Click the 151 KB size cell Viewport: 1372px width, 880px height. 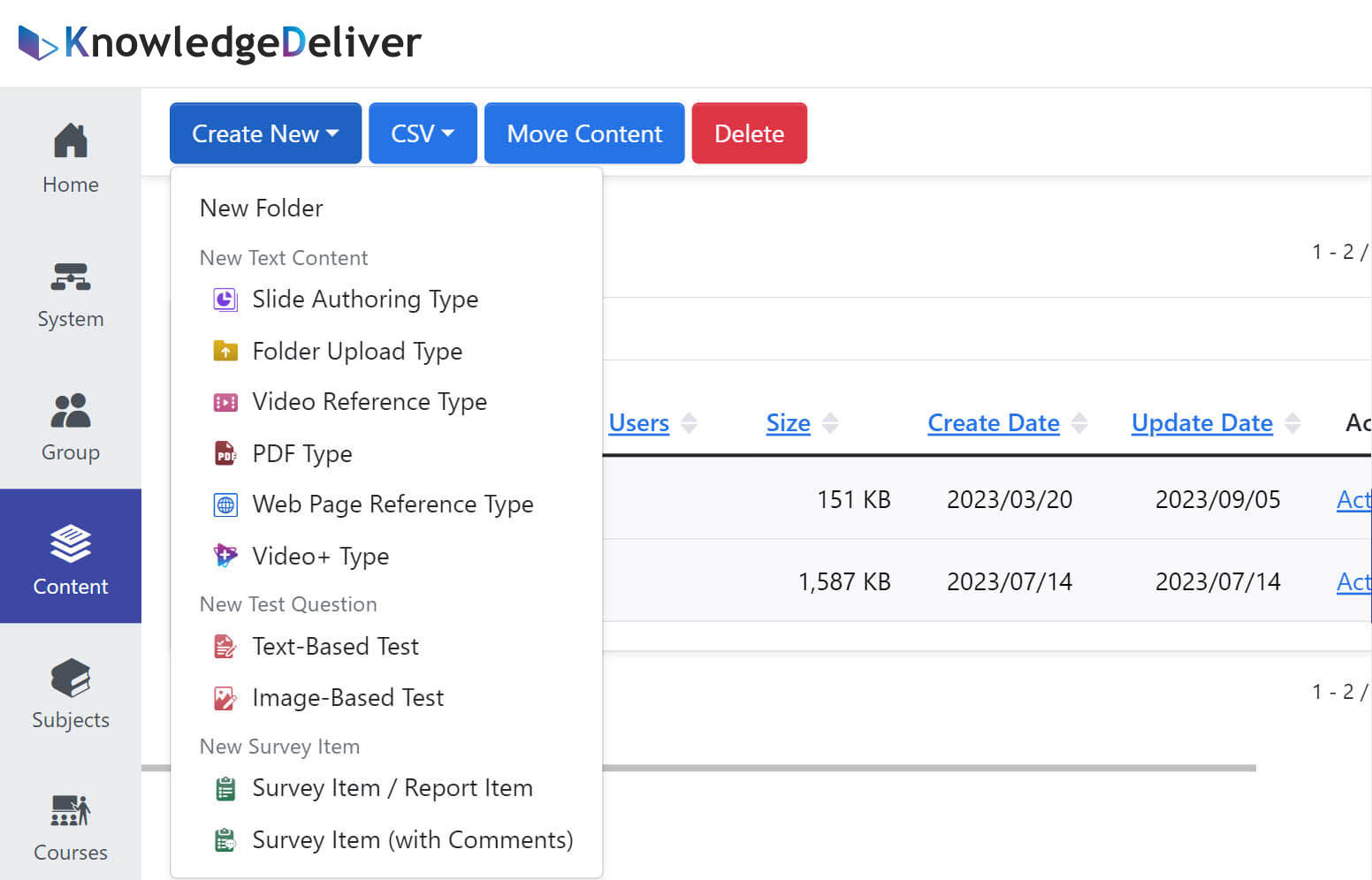pyautogui.click(x=854, y=500)
